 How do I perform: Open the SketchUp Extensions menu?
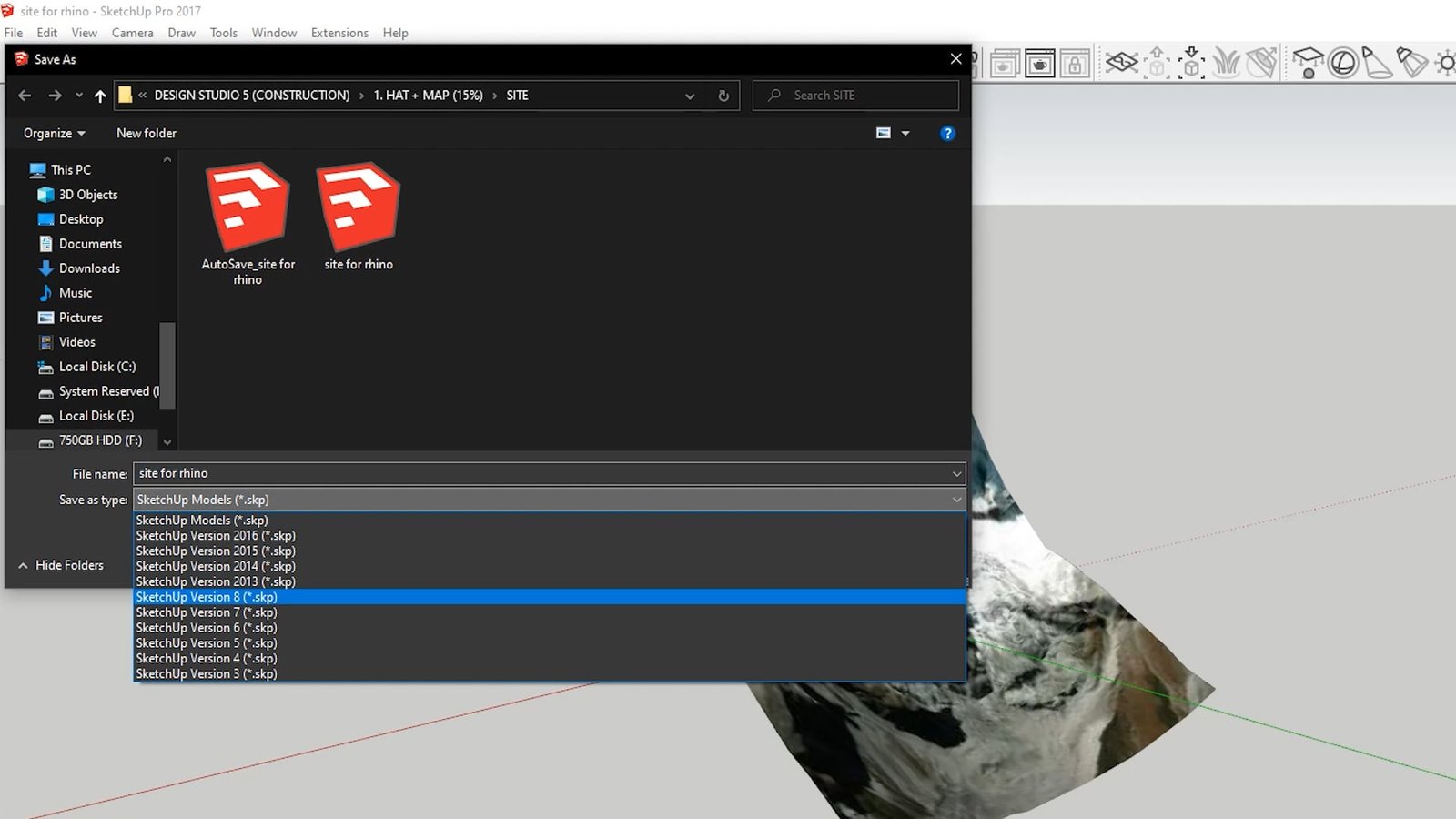click(339, 33)
